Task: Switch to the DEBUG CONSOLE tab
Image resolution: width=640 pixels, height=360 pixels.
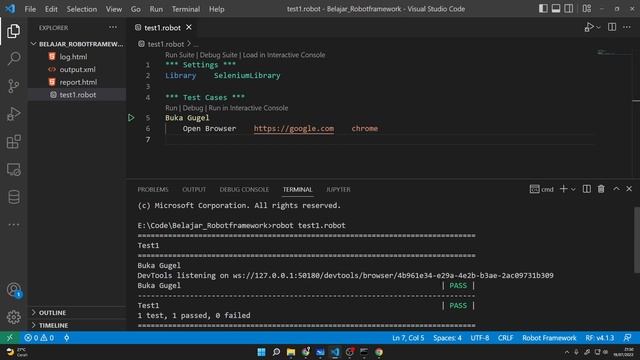Action: [244, 189]
